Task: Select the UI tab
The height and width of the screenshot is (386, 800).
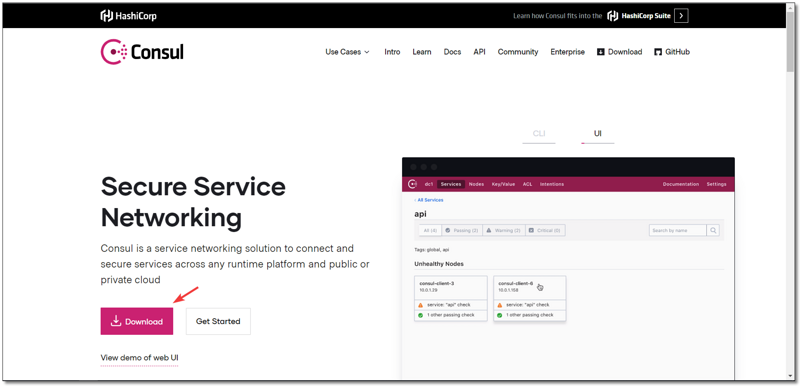Action: [597, 134]
